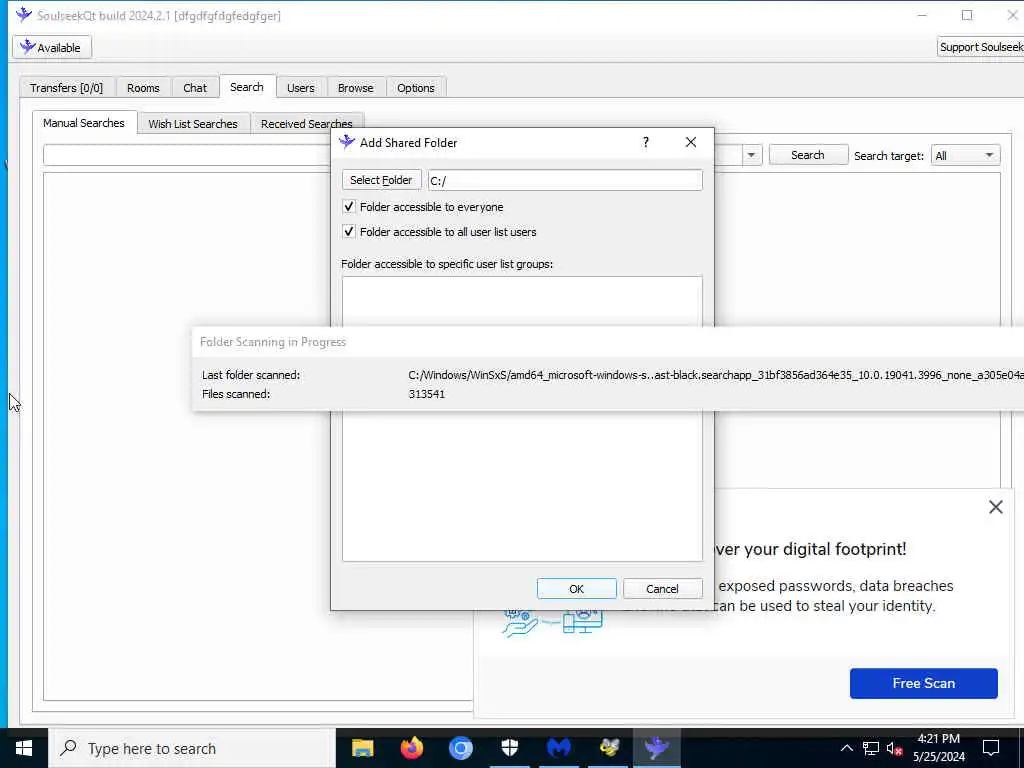Open the search history dropdown arrow

[751, 155]
